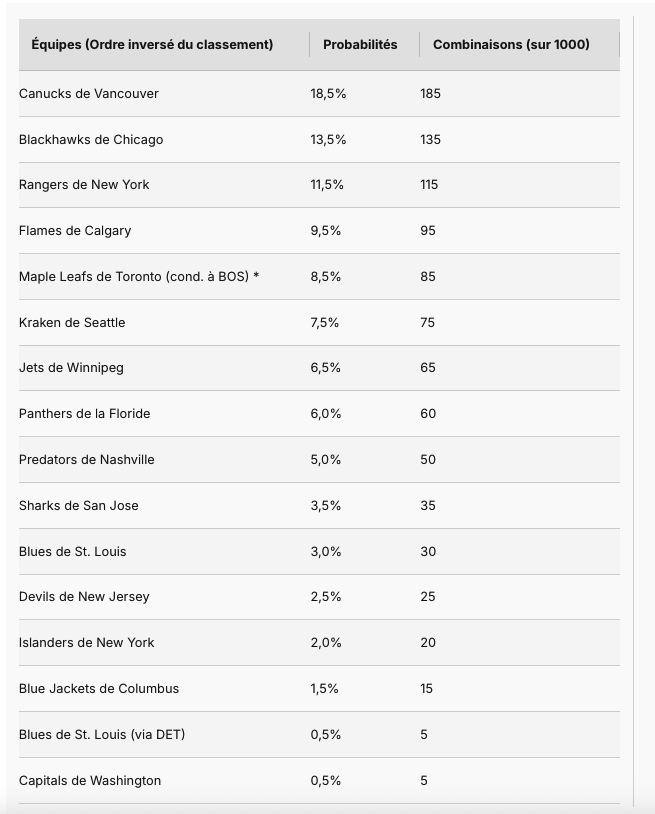Click Flames de Calgary team name
Viewport: 655px width, 814px height.
(x=75, y=230)
